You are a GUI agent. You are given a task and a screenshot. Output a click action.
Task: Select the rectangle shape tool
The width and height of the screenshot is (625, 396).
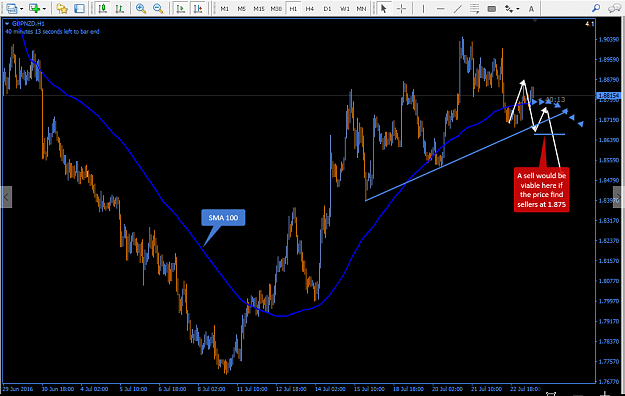492,8
